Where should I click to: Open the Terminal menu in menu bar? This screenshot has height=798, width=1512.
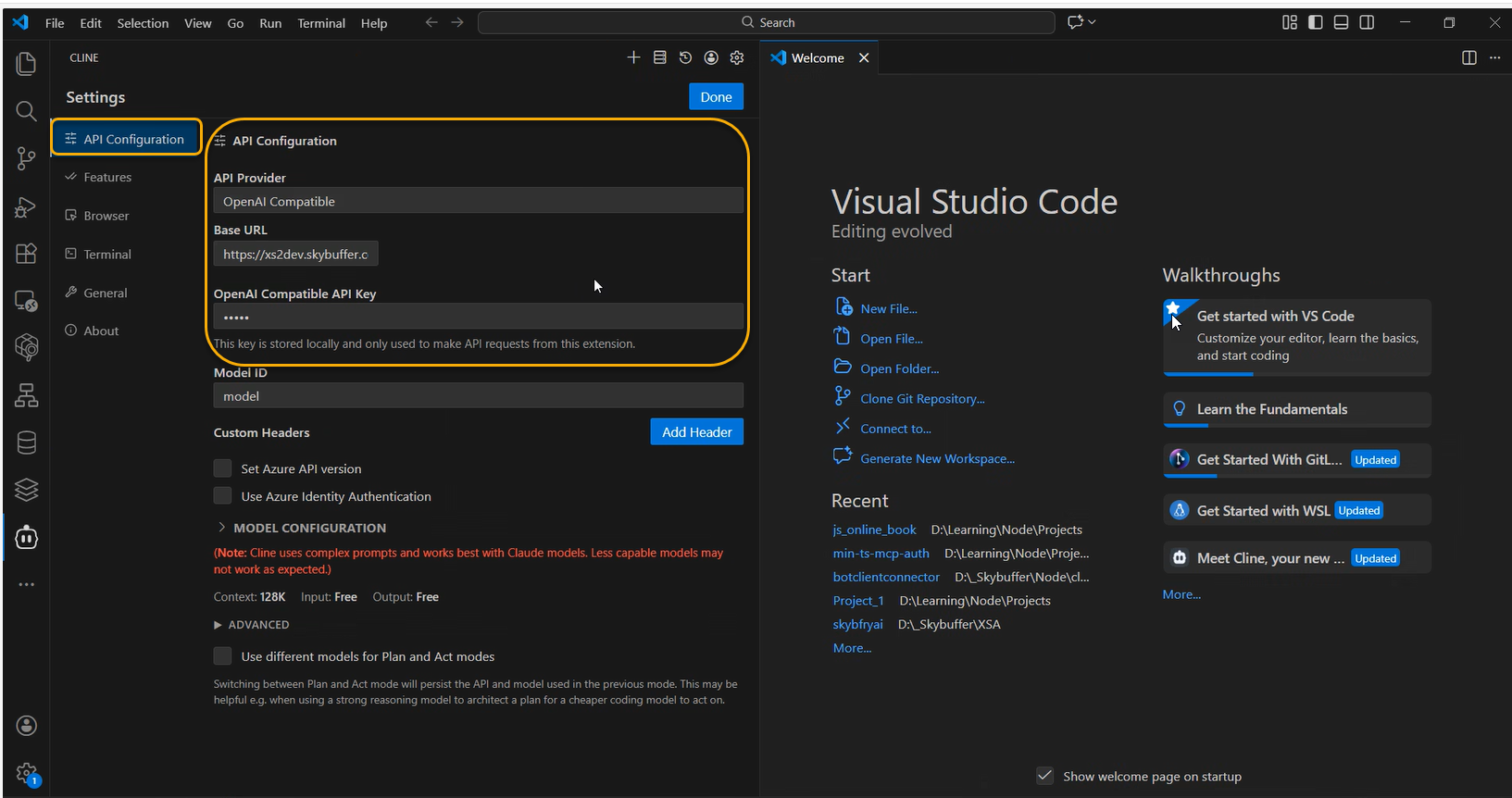coord(320,23)
